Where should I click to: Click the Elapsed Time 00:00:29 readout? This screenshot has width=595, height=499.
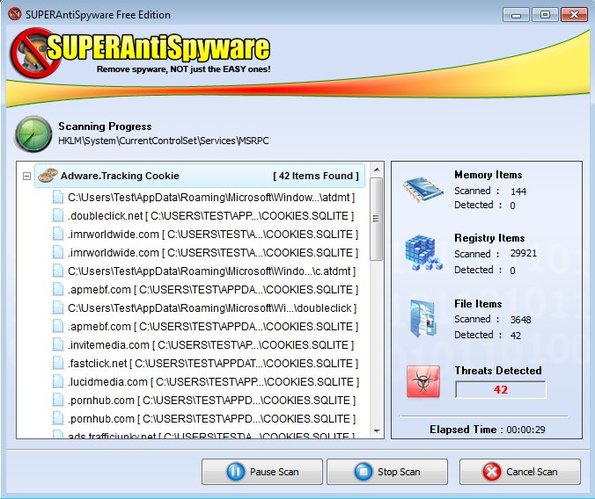(x=488, y=429)
